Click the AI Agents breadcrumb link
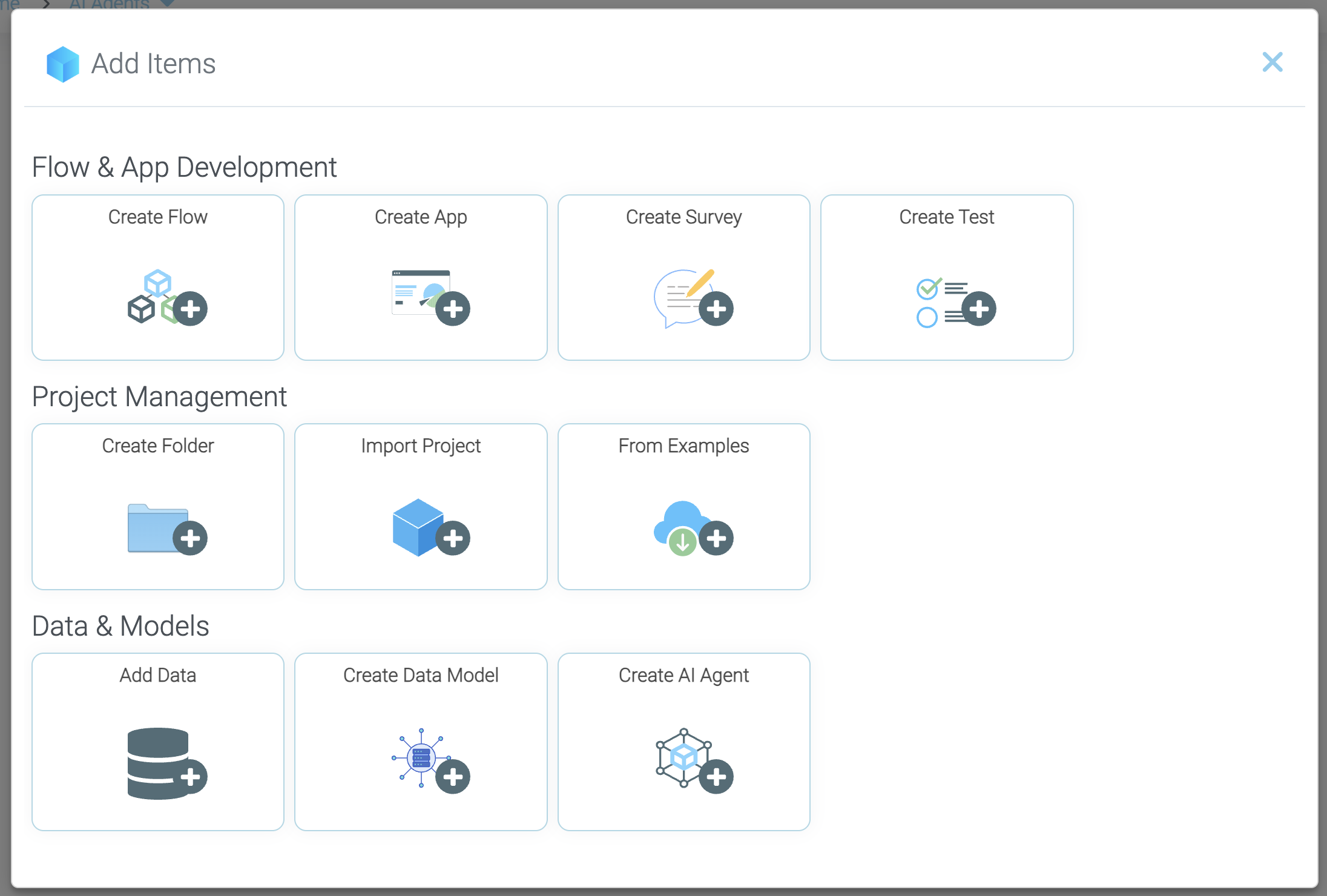Viewport: 1327px width, 896px height. tap(109, 4)
